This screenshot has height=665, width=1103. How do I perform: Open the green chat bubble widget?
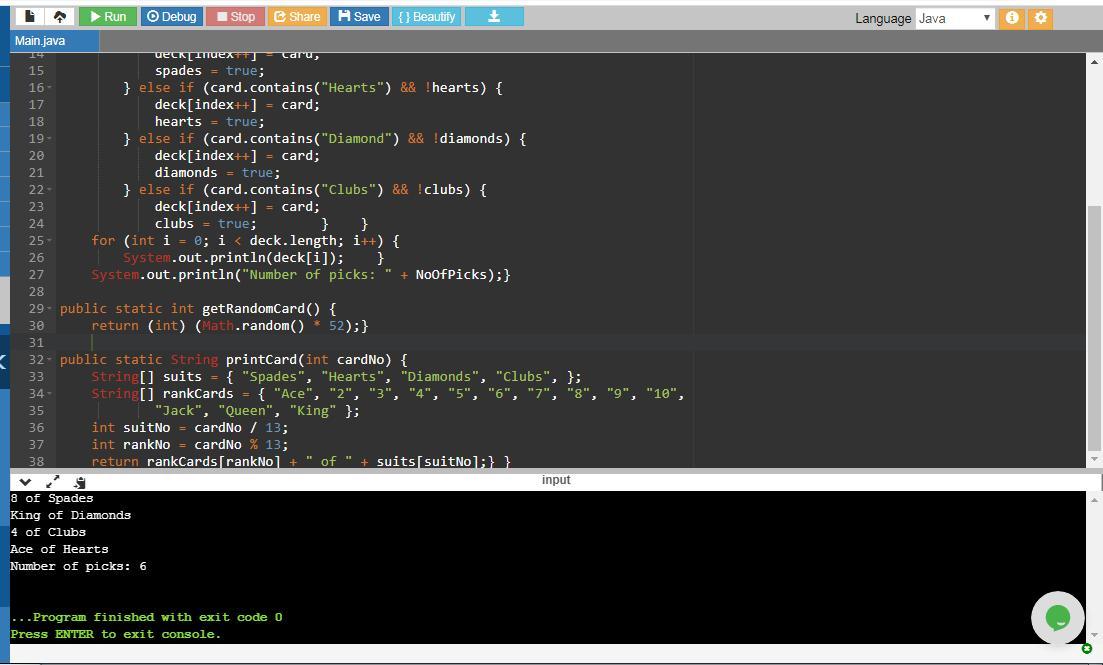[1057, 618]
